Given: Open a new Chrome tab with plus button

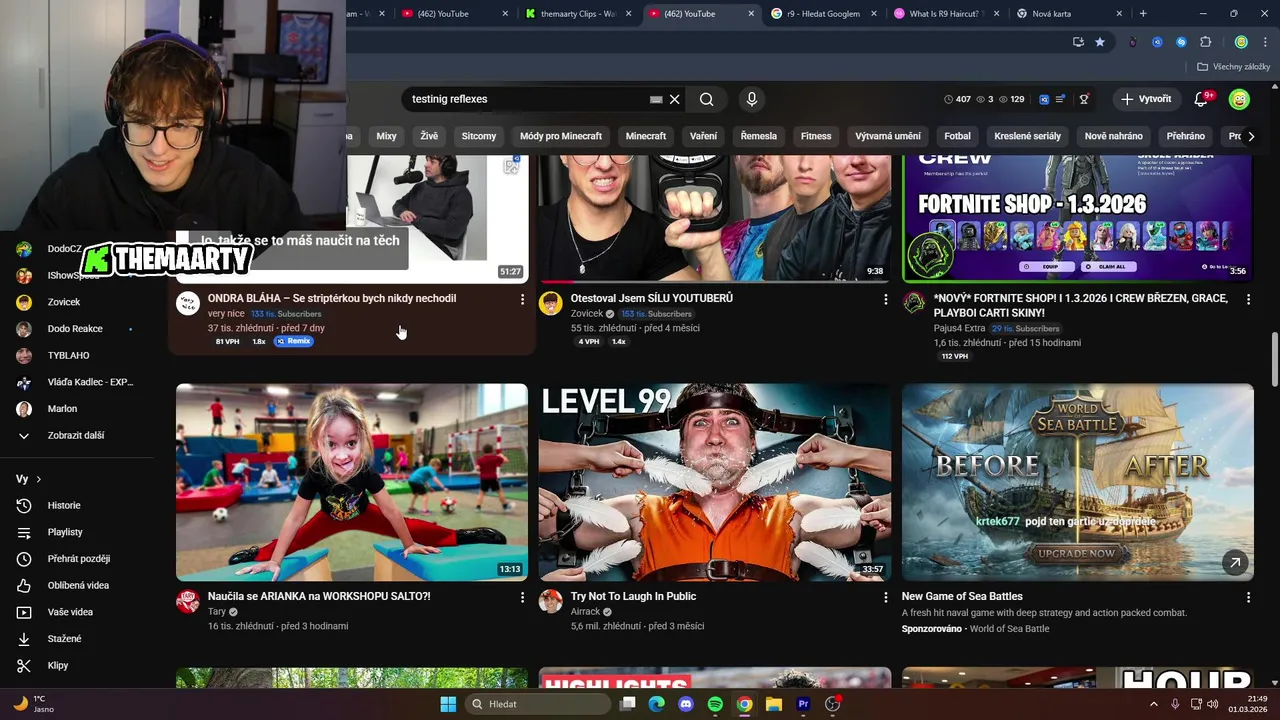Looking at the screenshot, I should (x=1143, y=14).
